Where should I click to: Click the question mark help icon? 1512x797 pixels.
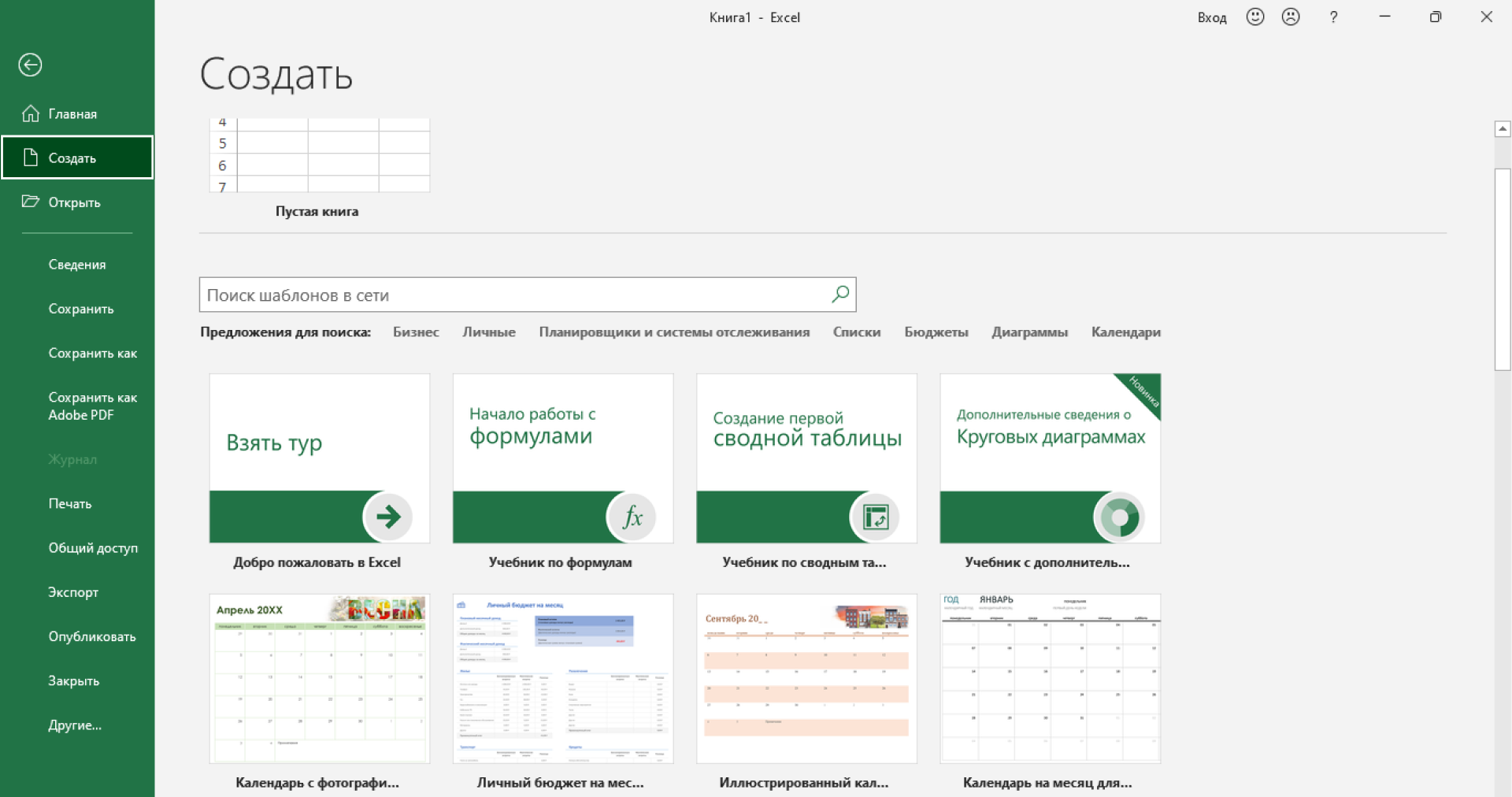coord(1333,17)
